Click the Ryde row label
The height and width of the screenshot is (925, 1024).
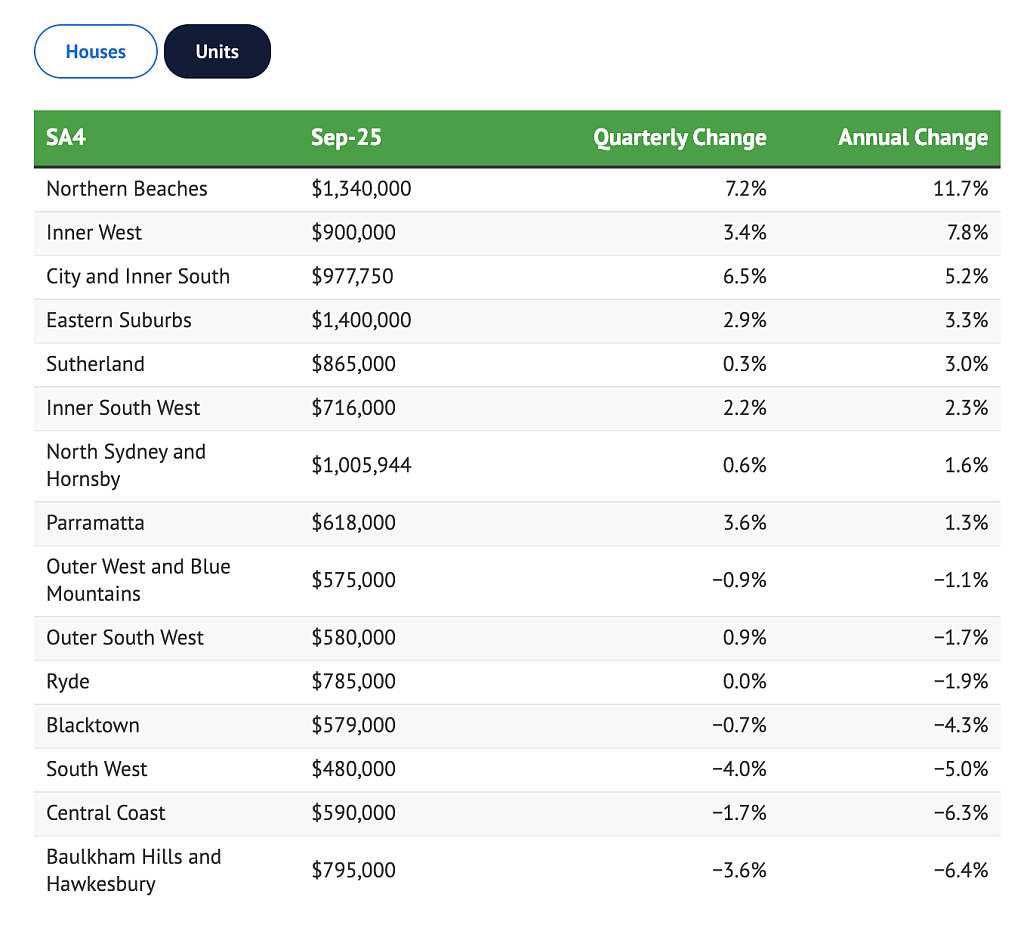(68, 682)
